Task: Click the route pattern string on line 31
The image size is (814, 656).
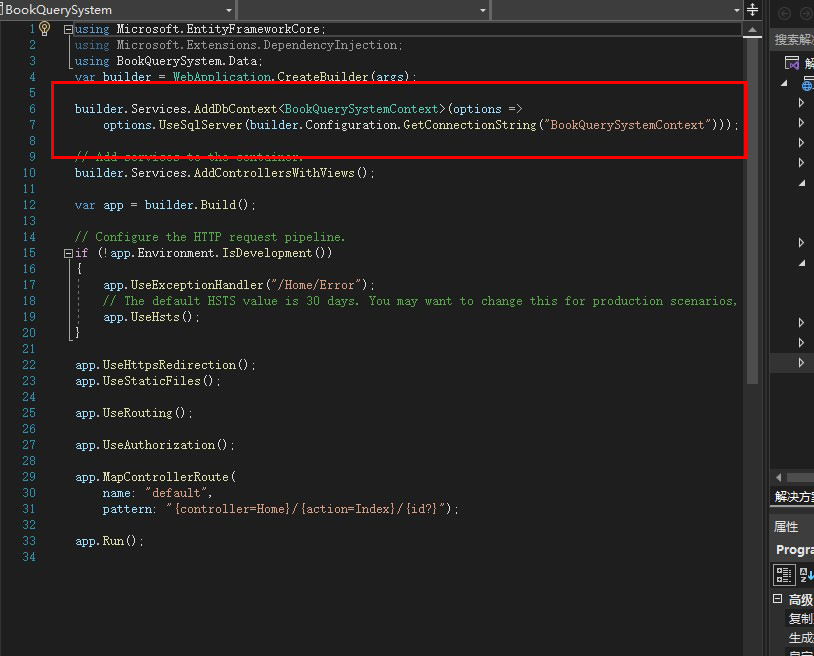Action: 306,509
